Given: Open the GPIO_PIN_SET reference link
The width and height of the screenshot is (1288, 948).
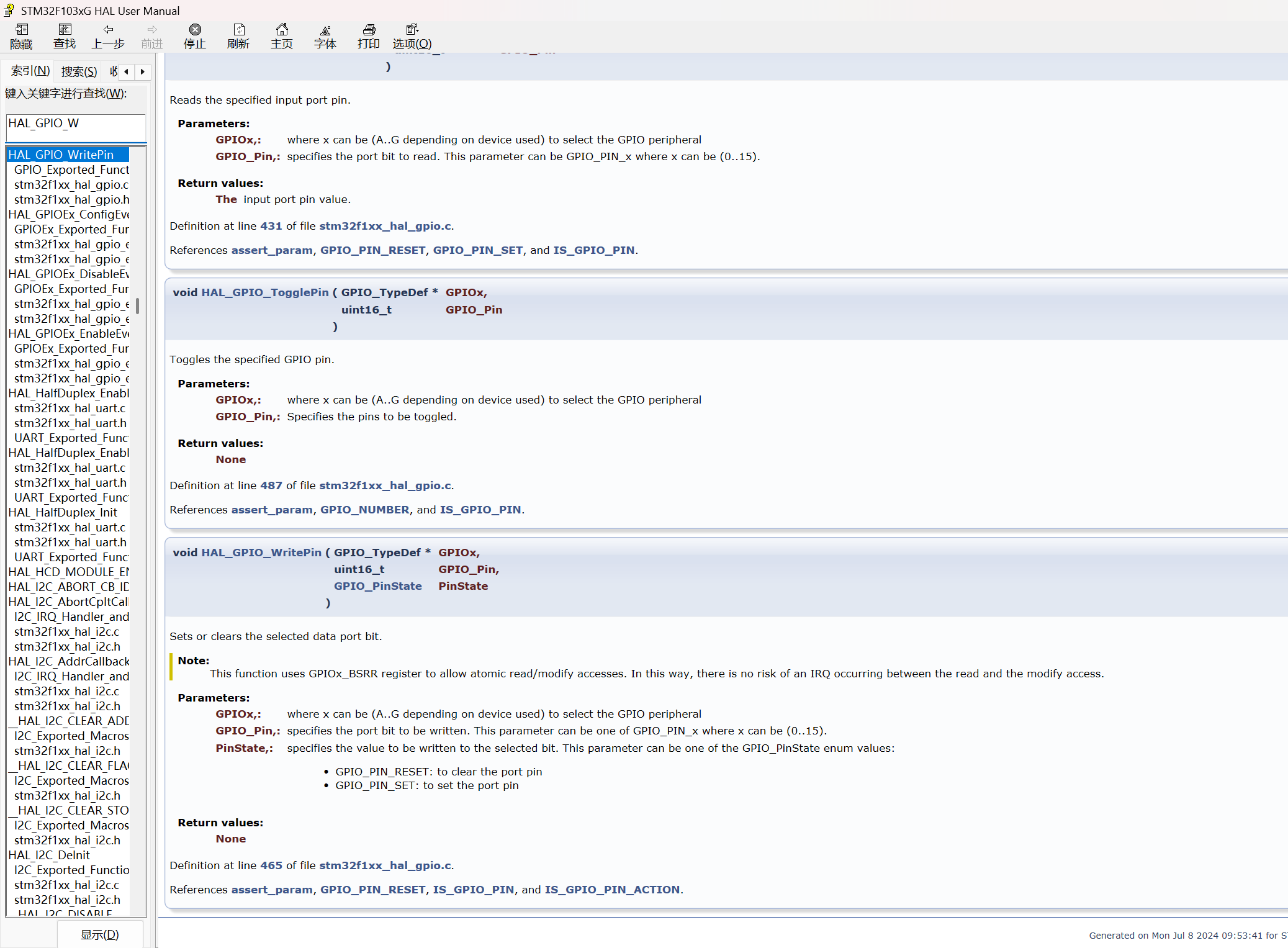Looking at the screenshot, I should 478,250.
